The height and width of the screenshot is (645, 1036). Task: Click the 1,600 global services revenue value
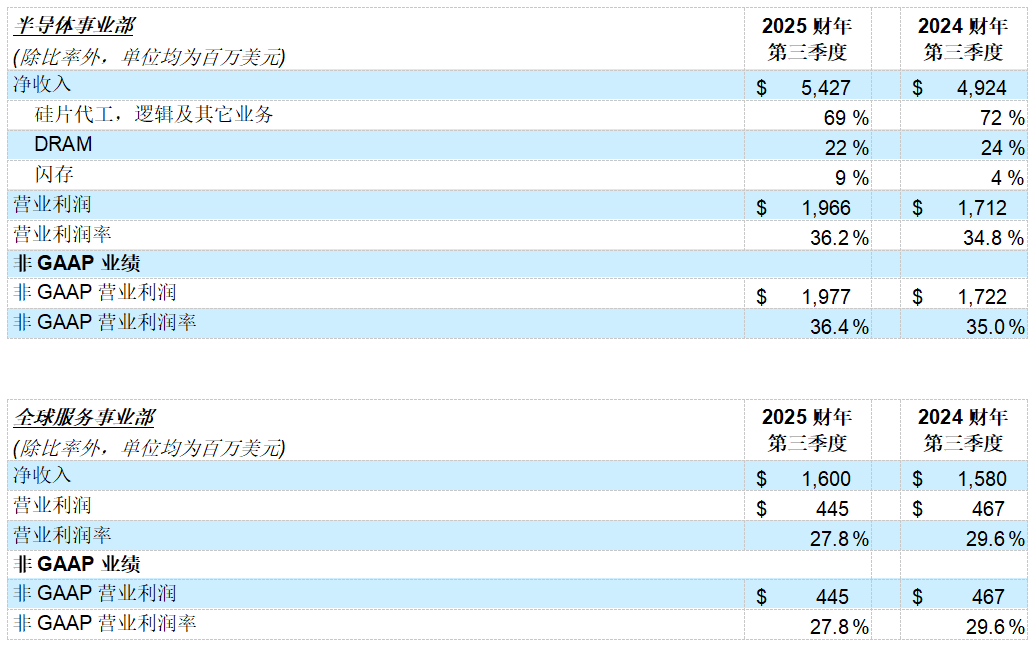[825, 479]
